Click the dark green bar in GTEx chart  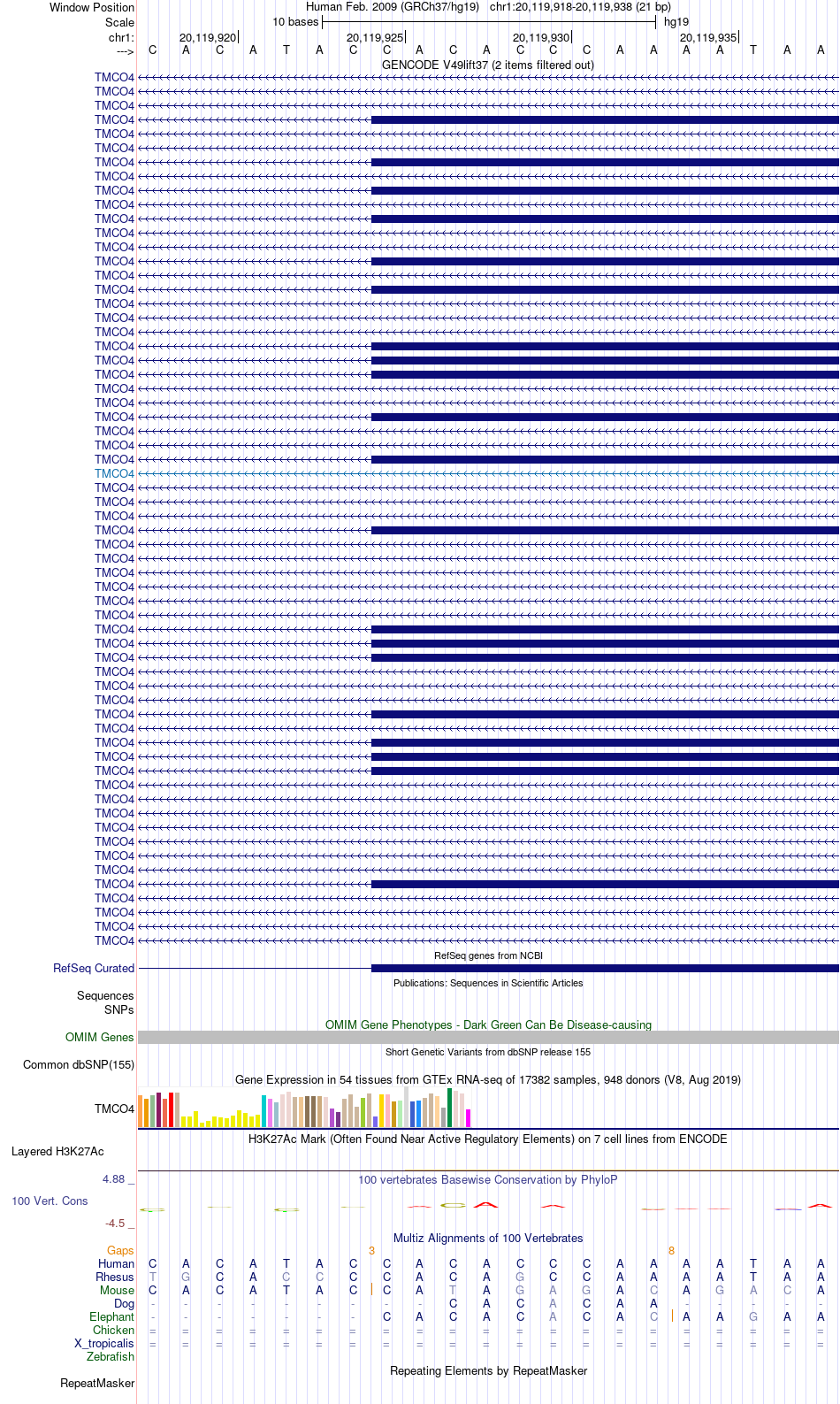449,1108
